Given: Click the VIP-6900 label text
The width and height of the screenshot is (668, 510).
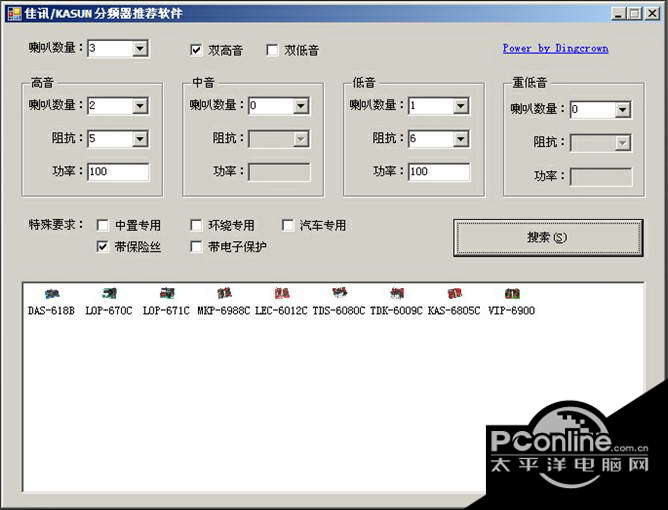Looking at the screenshot, I should click(511, 311).
